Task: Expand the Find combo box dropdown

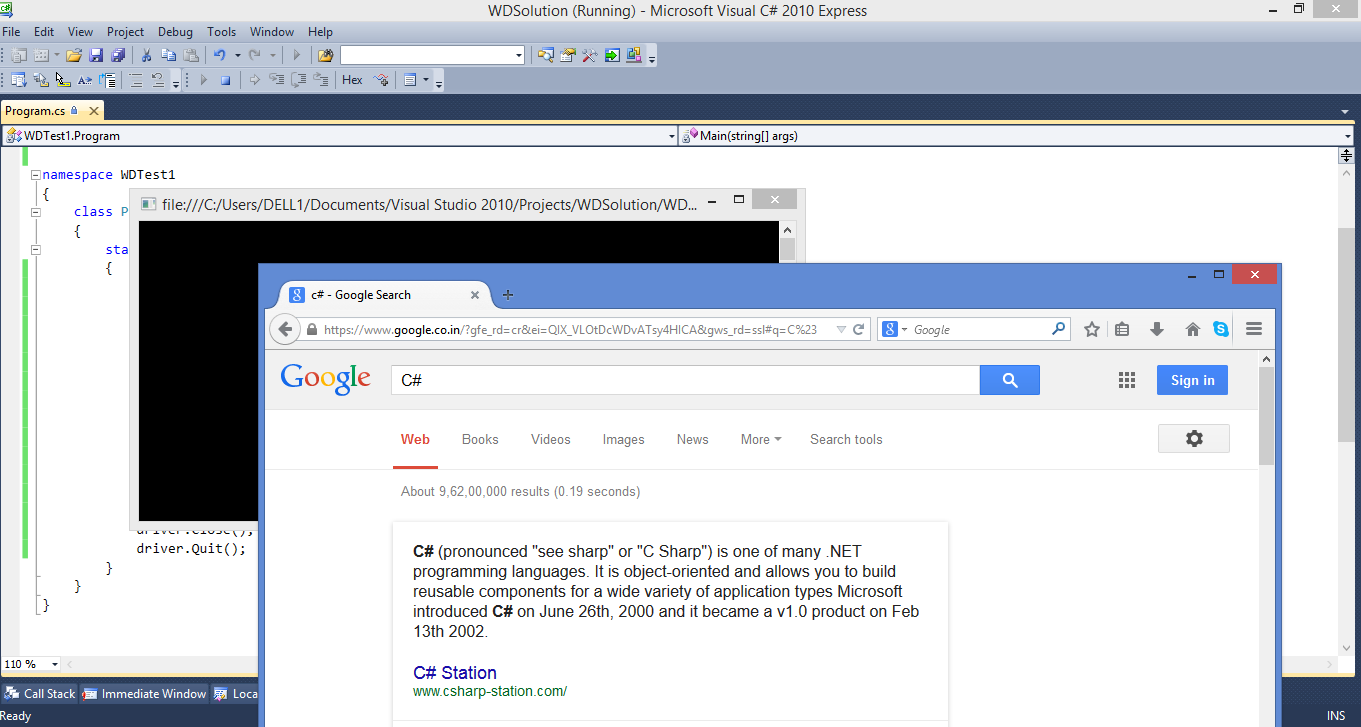Action: pos(518,55)
